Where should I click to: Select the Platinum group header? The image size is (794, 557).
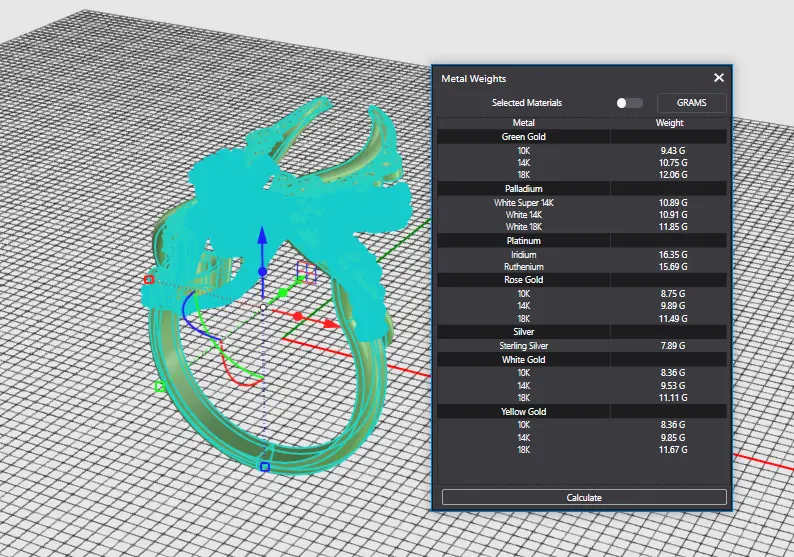pos(523,241)
